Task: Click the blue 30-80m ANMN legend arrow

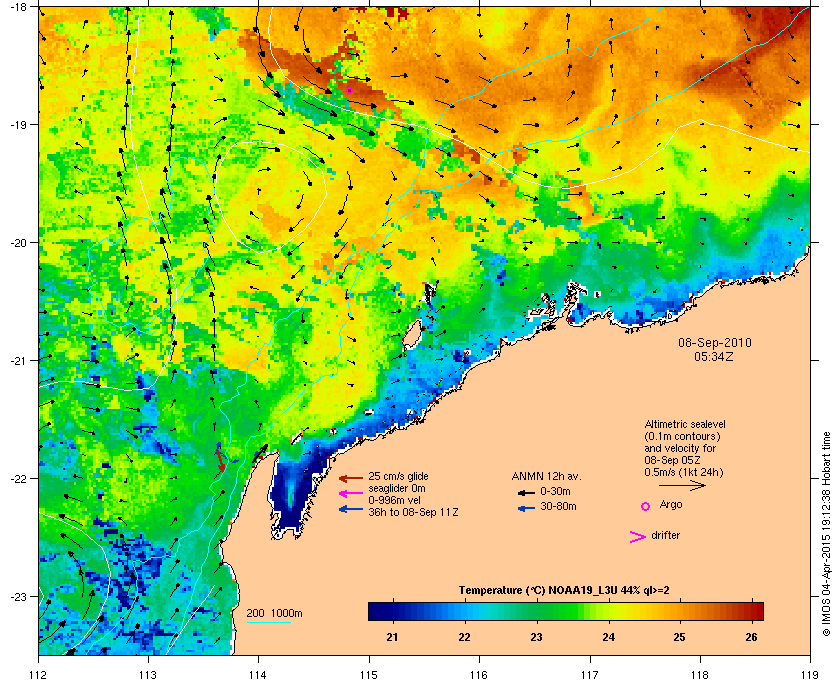Action: 526,508
